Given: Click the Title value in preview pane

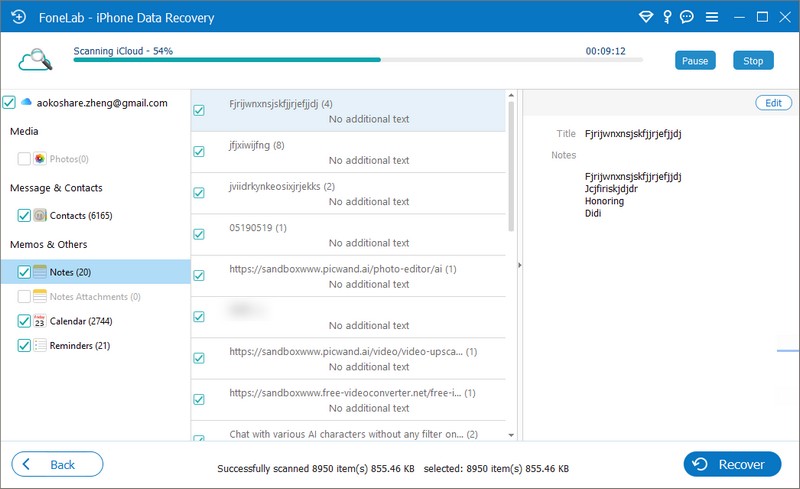Looking at the screenshot, I should (633, 134).
